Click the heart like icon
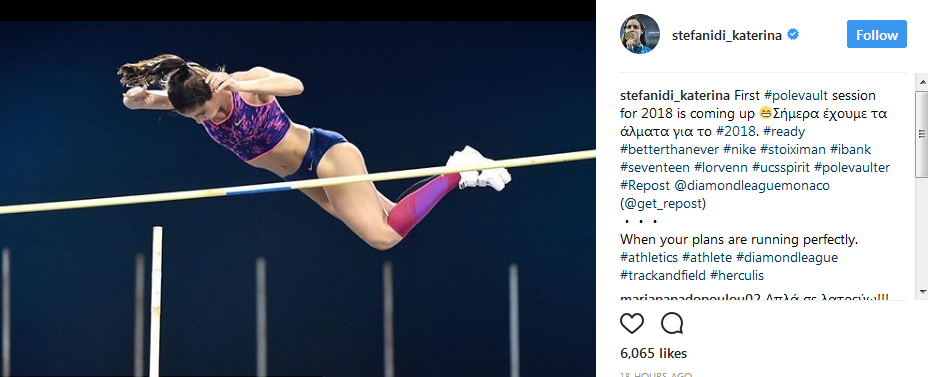This screenshot has width=928, height=377. pyautogui.click(x=631, y=324)
